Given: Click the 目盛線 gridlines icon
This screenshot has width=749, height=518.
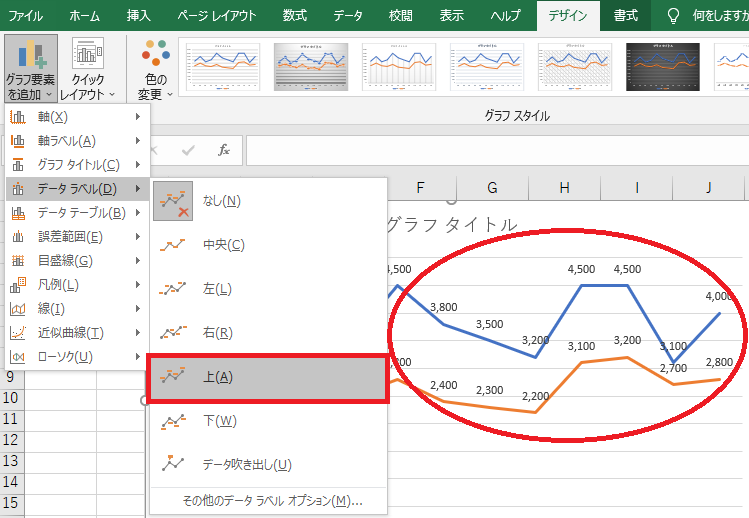Looking at the screenshot, I should pyautogui.click(x=18, y=260).
